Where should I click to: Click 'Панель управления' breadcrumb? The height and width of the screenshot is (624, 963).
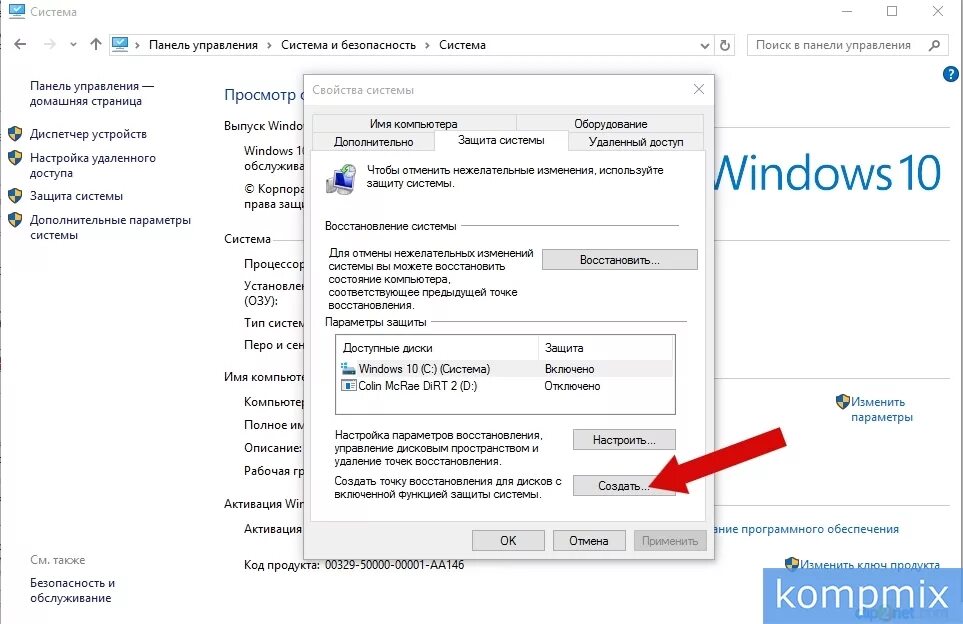pos(203,45)
